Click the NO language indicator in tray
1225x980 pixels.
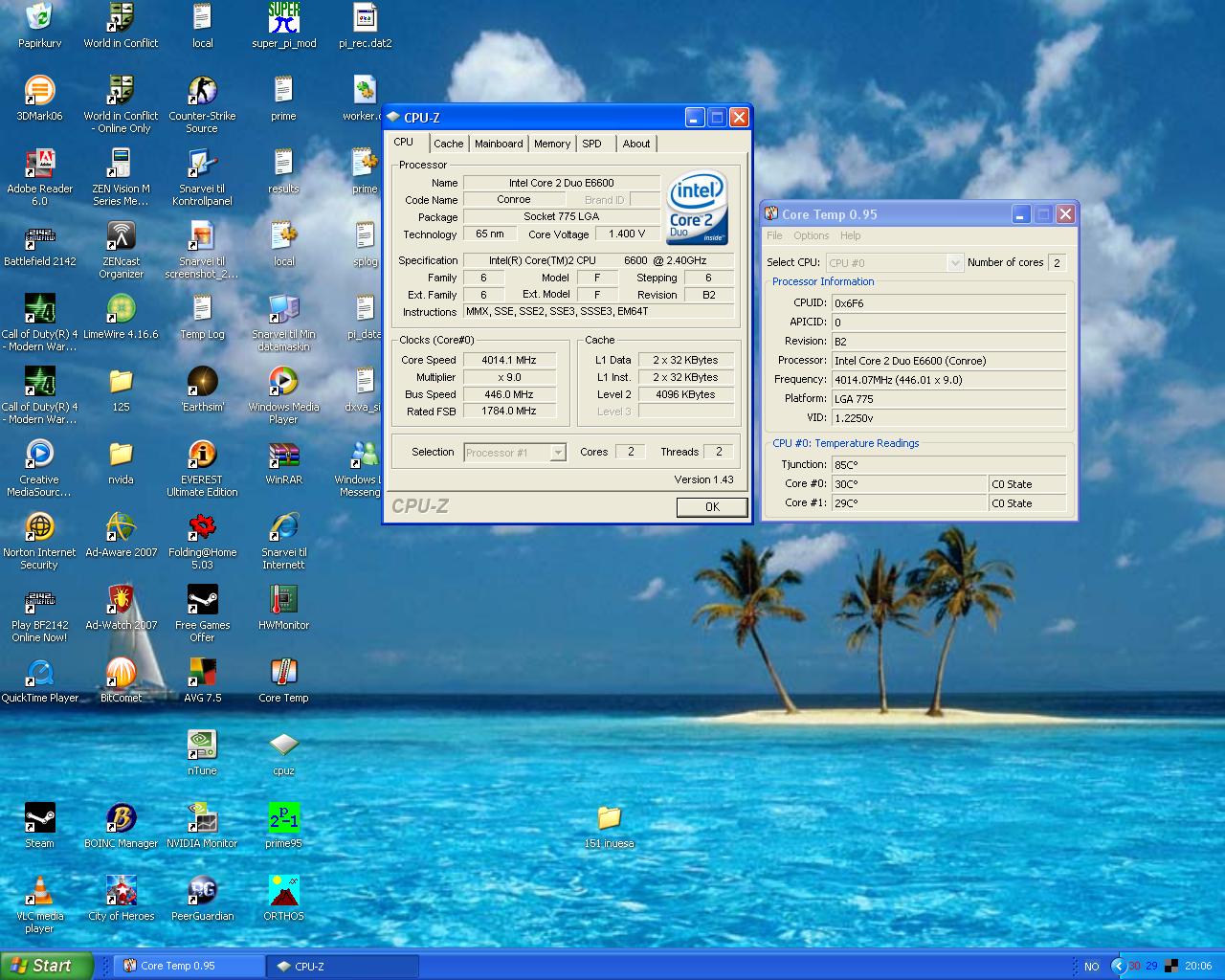click(1091, 967)
